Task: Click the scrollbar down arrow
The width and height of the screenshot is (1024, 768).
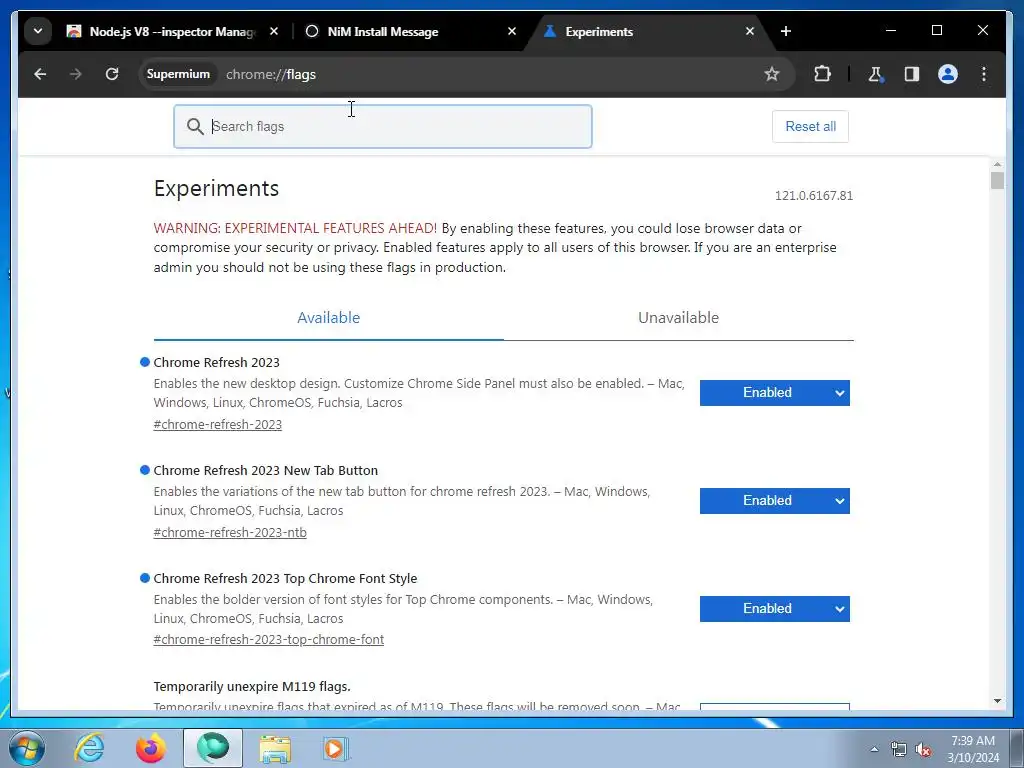Action: 997,701
